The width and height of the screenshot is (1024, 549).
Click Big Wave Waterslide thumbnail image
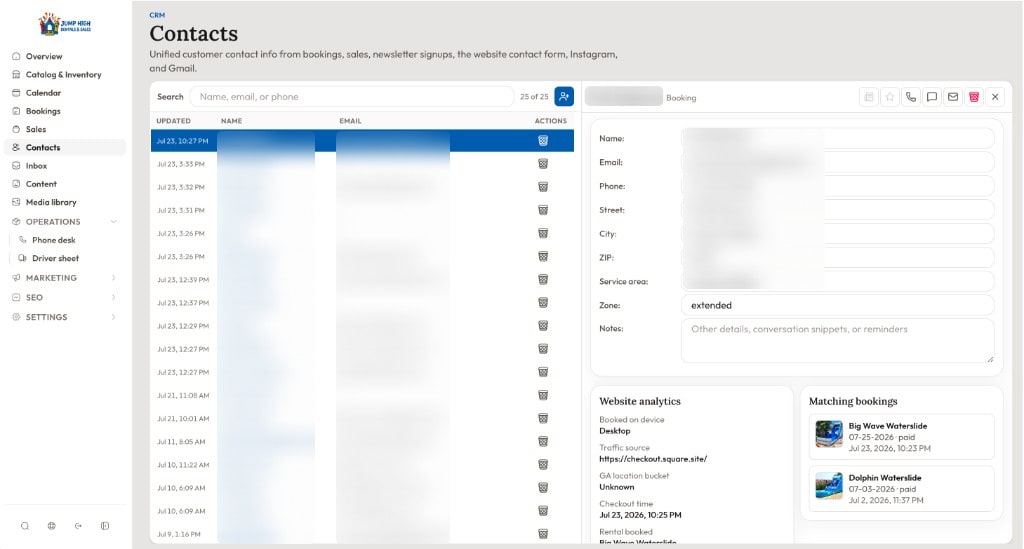(x=829, y=434)
